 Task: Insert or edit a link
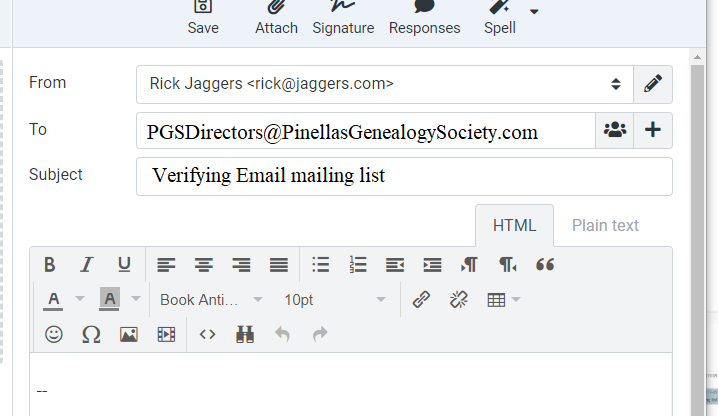[421, 300]
